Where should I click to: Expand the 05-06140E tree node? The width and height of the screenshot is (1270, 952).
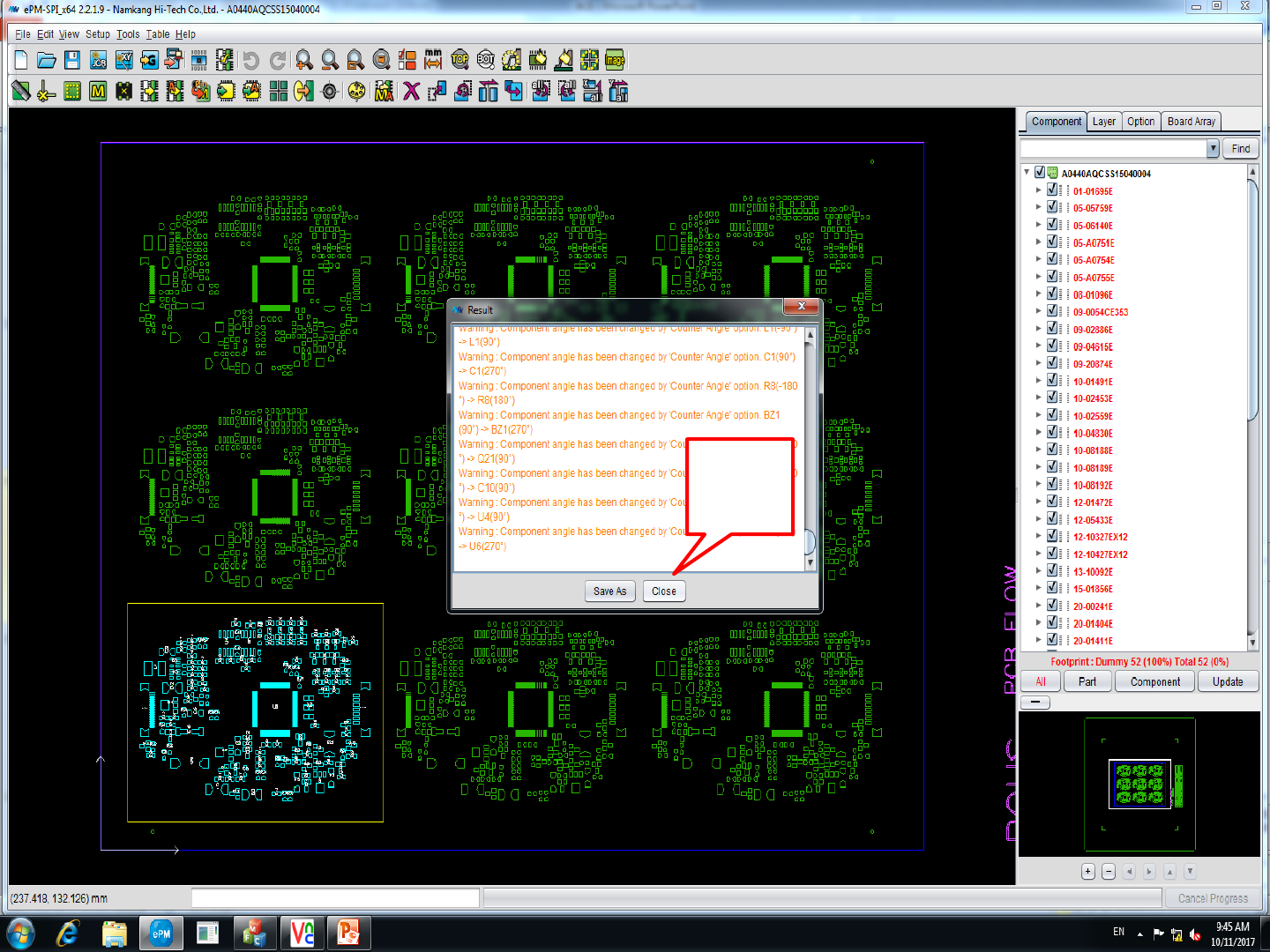point(1039,225)
